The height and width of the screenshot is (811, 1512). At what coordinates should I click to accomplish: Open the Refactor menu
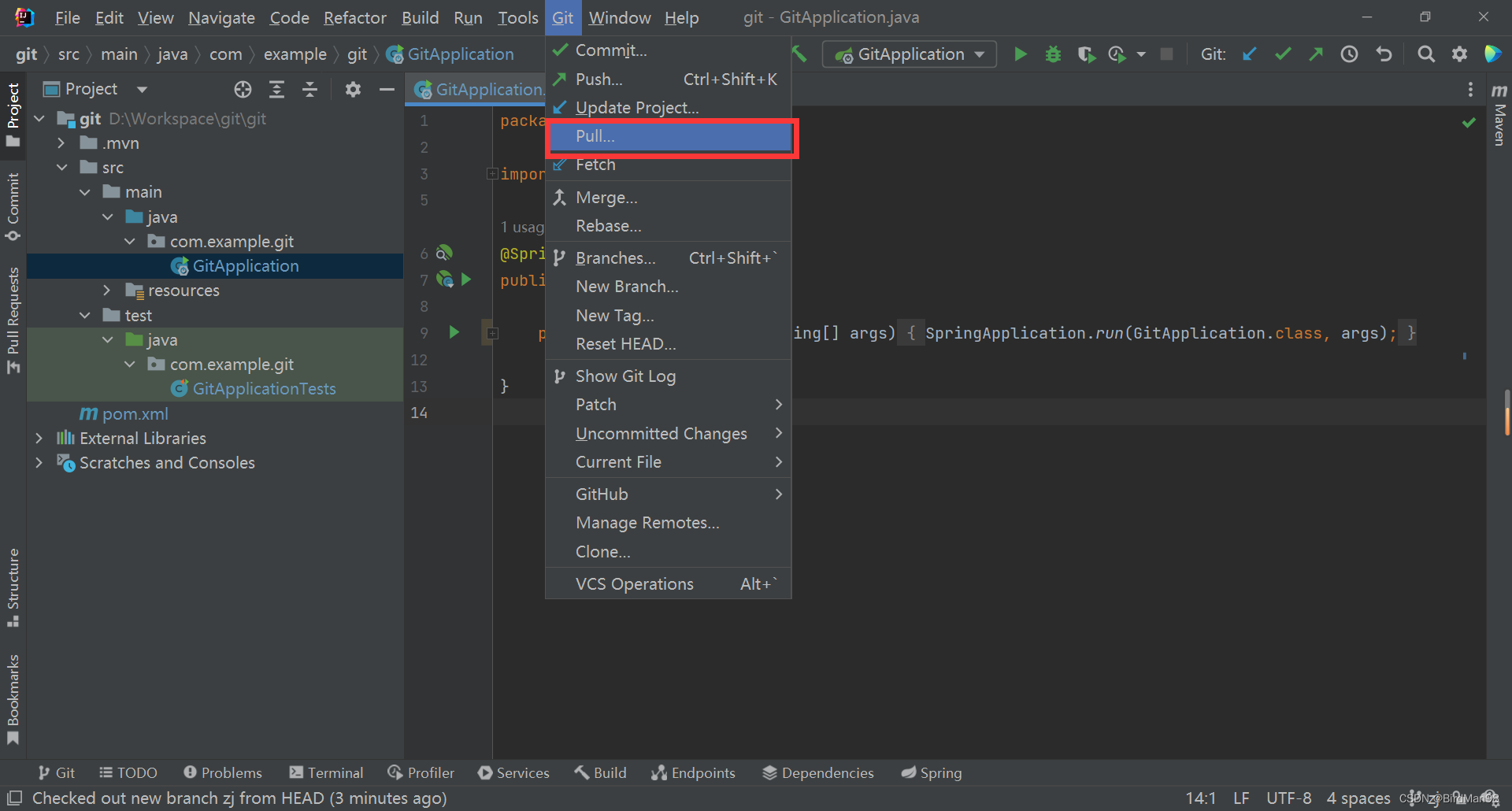[355, 17]
